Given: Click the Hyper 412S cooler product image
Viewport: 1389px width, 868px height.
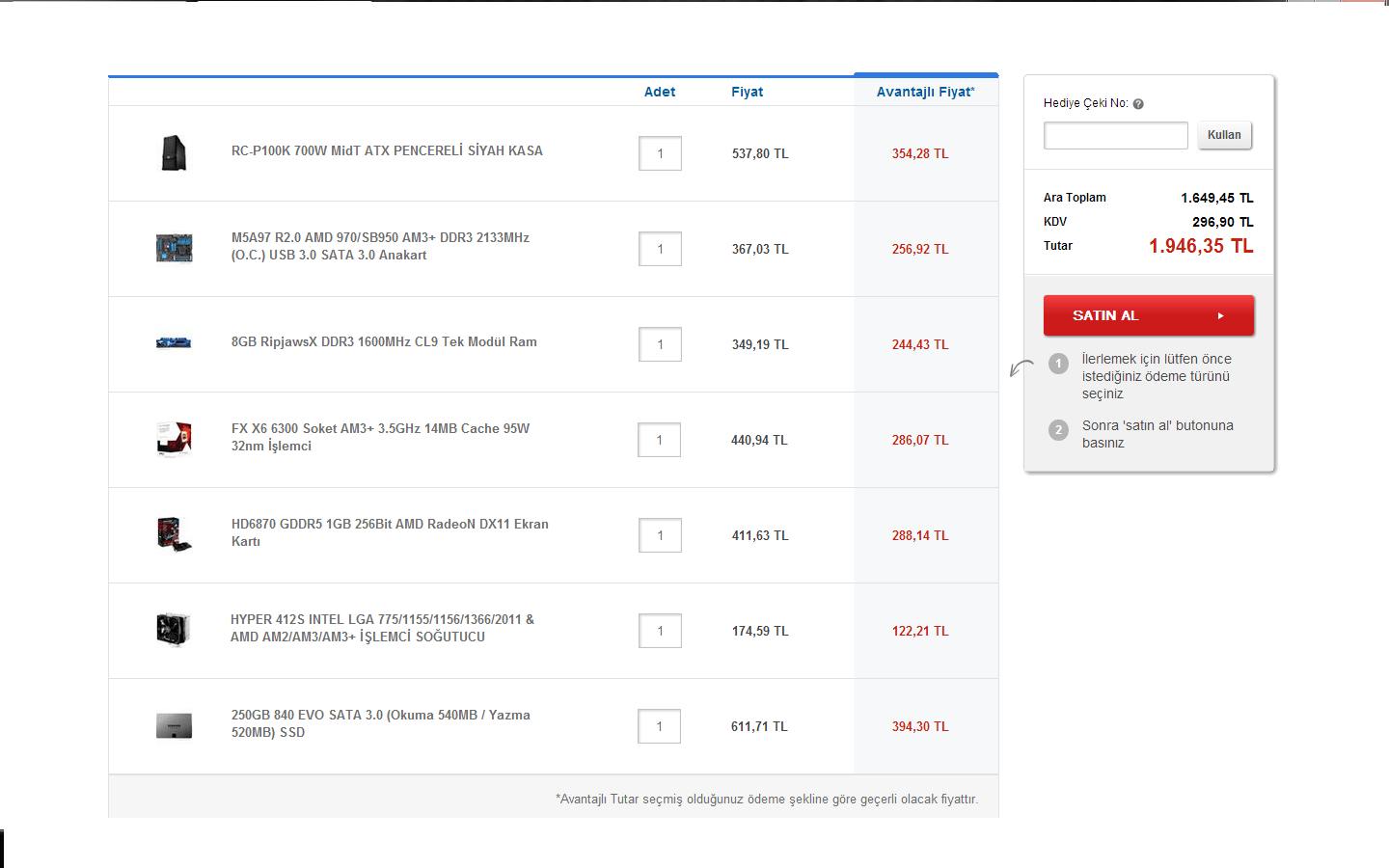Looking at the screenshot, I should click(x=174, y=630).
